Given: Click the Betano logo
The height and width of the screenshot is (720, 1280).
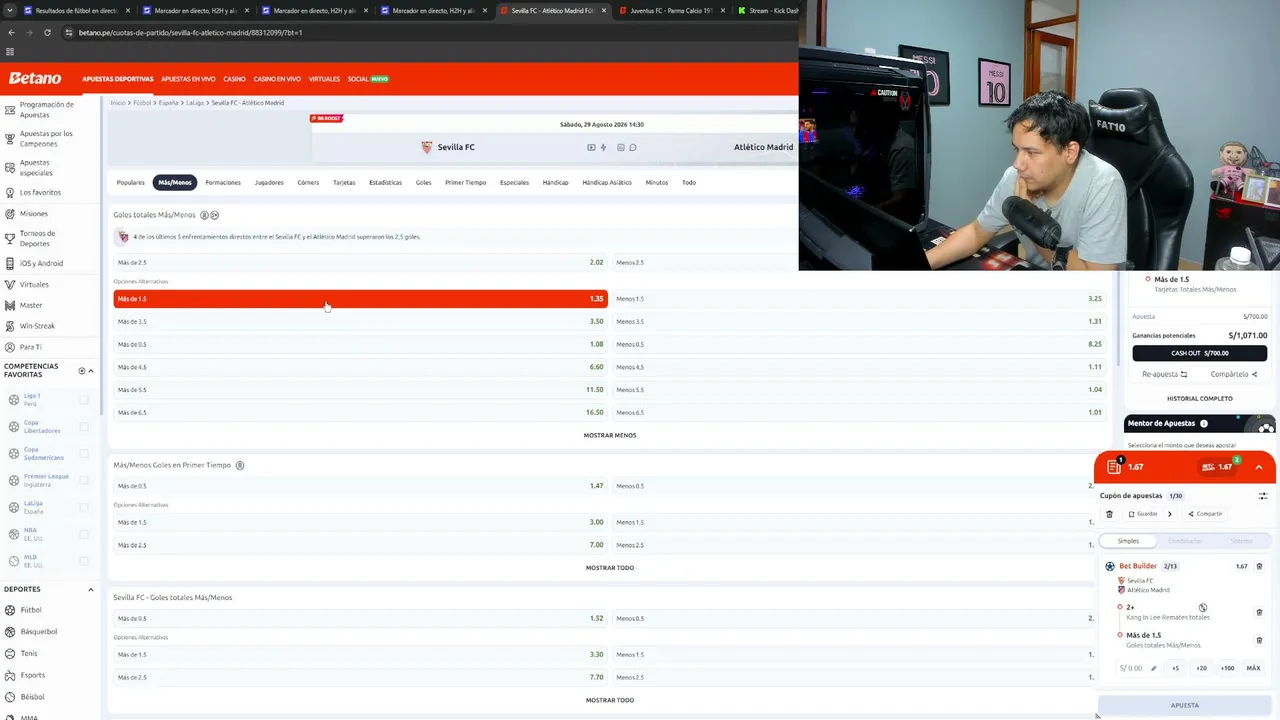Looking at the screenshot, I should pos(35,79).
